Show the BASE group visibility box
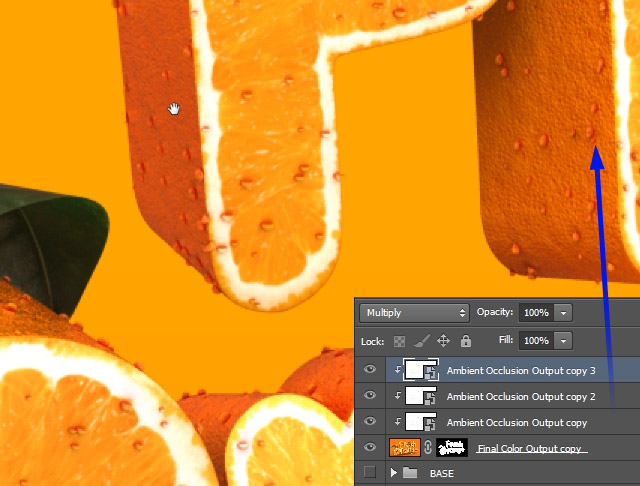Viewport: 640px width, 486px height. click(x=370, y=473)
